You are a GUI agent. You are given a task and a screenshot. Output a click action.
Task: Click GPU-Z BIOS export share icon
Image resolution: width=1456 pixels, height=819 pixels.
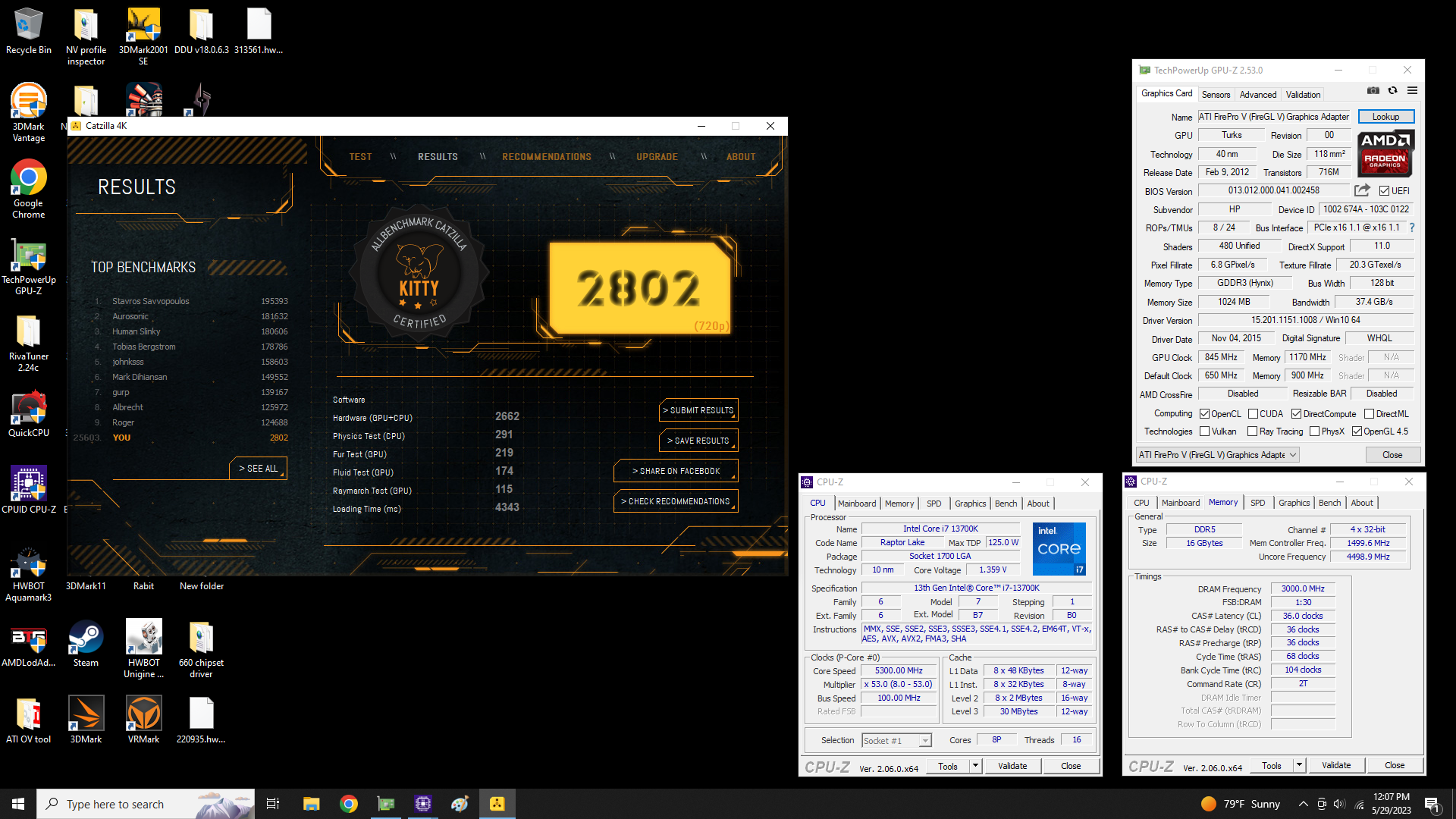point(1363,190)
